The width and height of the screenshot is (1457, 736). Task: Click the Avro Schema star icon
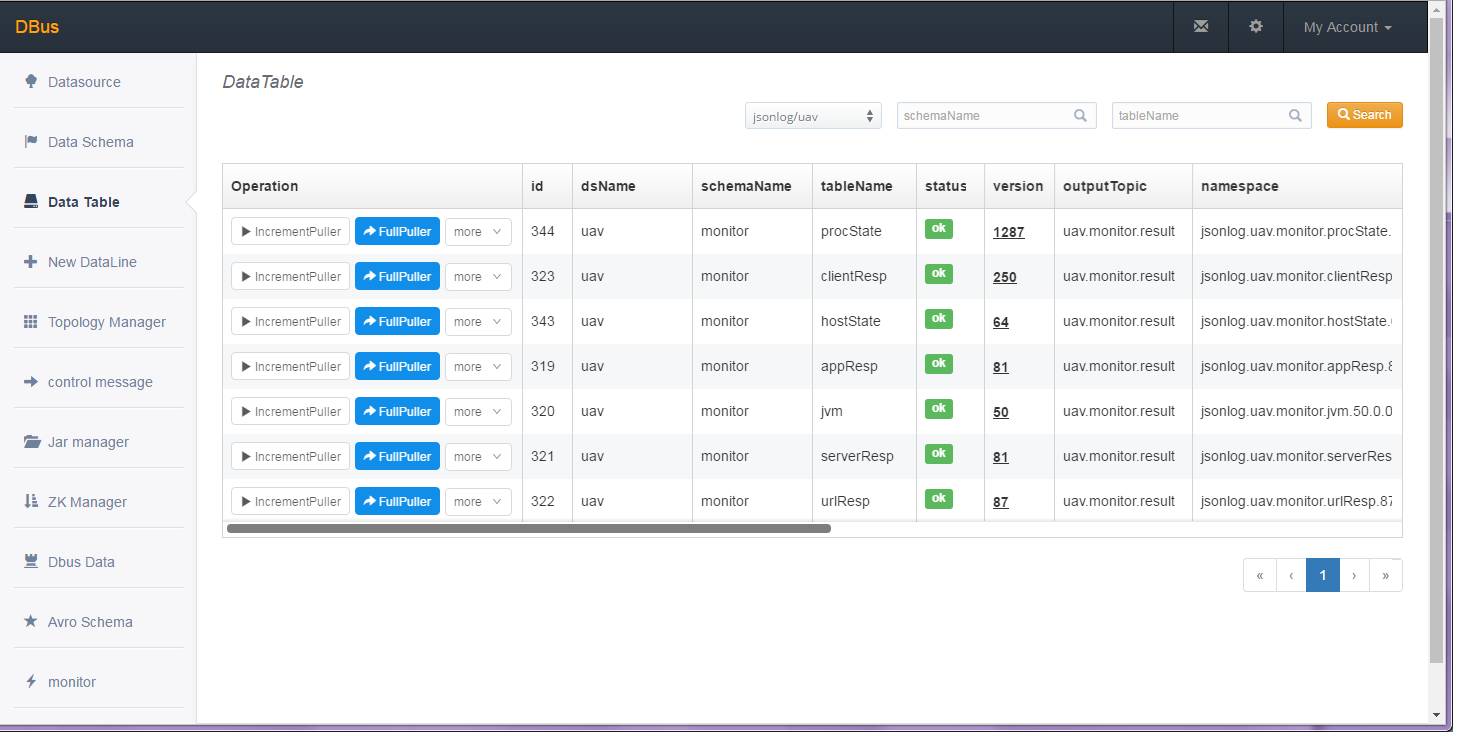[31, 621]
